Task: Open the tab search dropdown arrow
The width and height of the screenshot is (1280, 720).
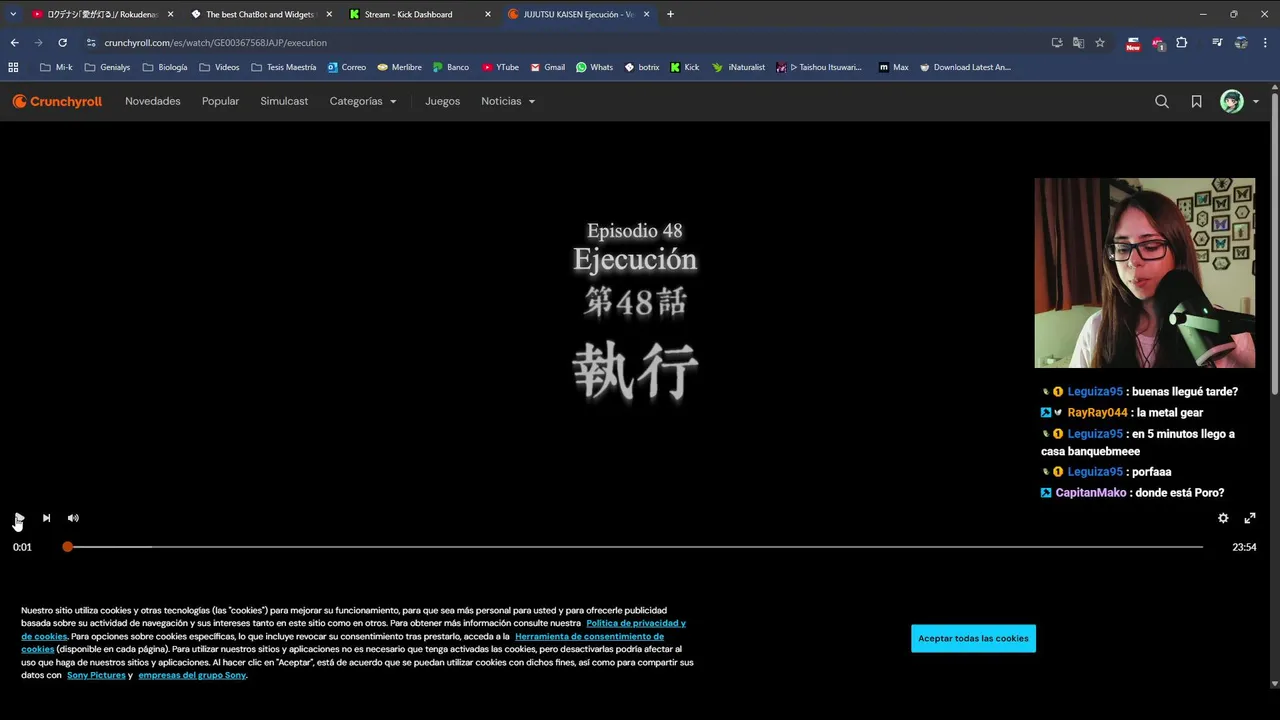Action: (13, 14)
